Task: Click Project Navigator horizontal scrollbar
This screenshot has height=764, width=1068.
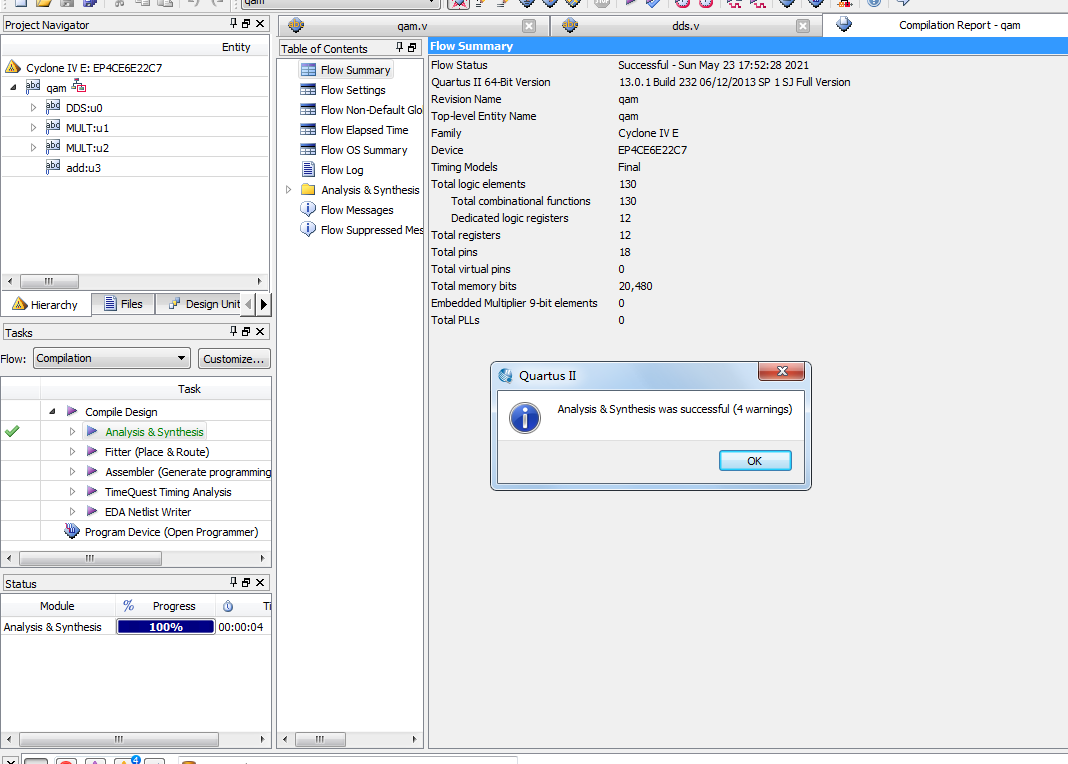Action: click(49, 281)
